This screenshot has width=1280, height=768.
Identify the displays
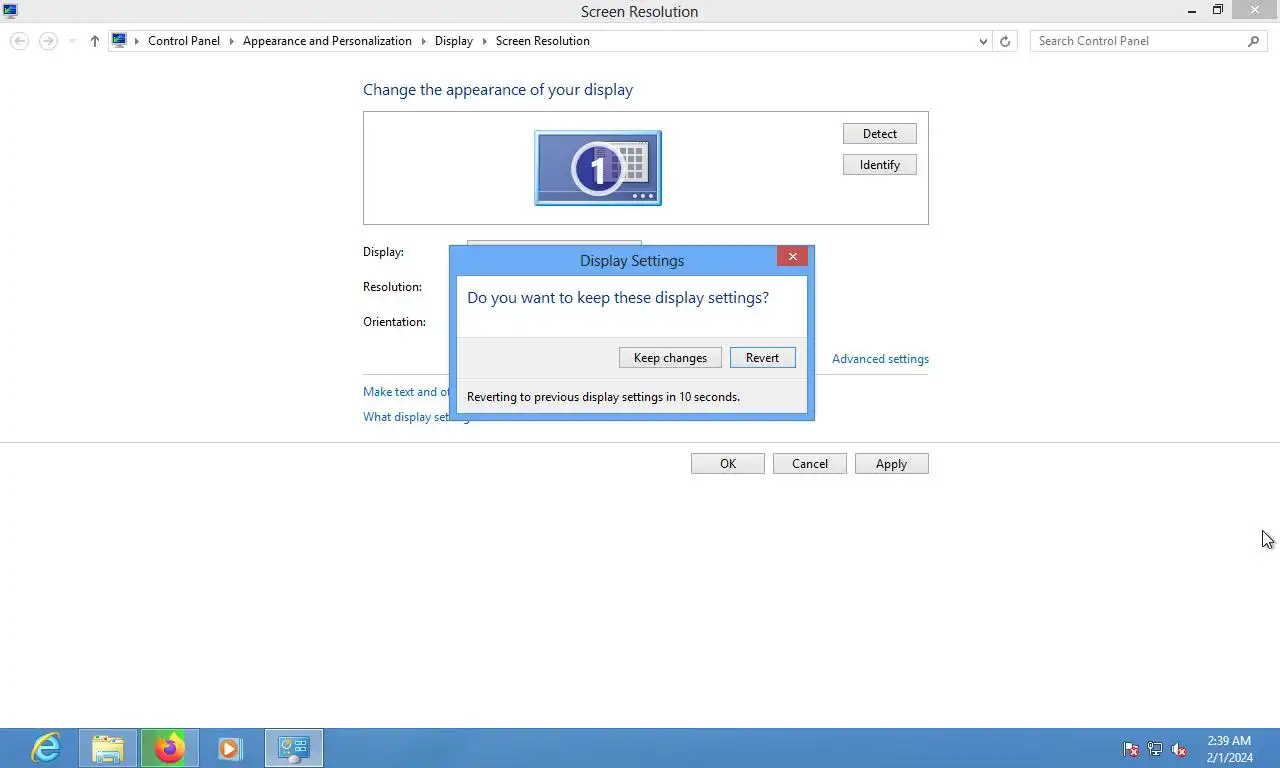[x=880, y=165]
